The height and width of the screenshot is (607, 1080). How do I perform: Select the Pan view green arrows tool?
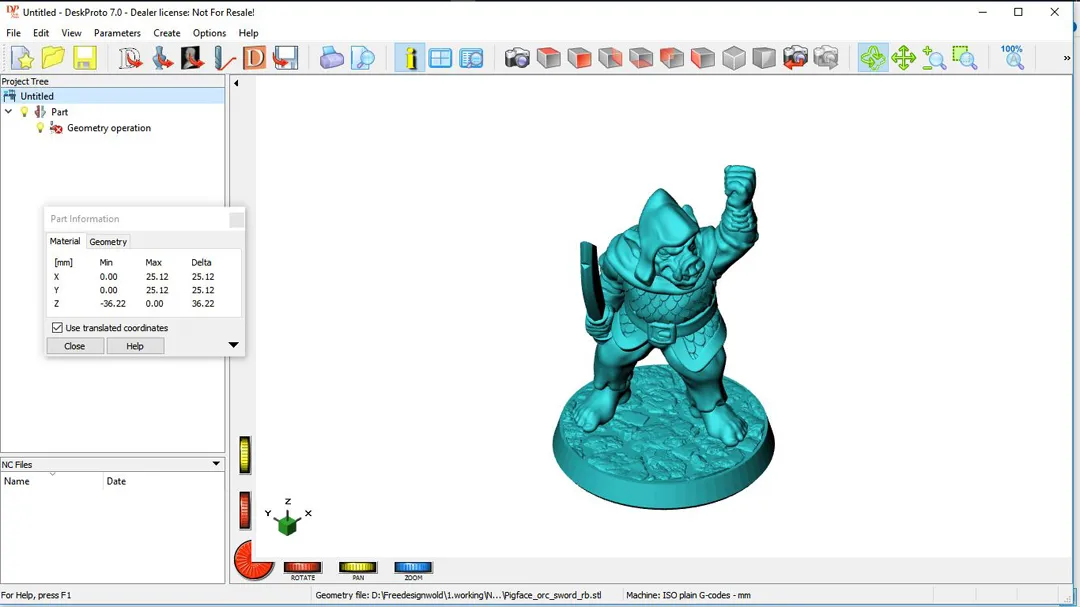[904, 59]
